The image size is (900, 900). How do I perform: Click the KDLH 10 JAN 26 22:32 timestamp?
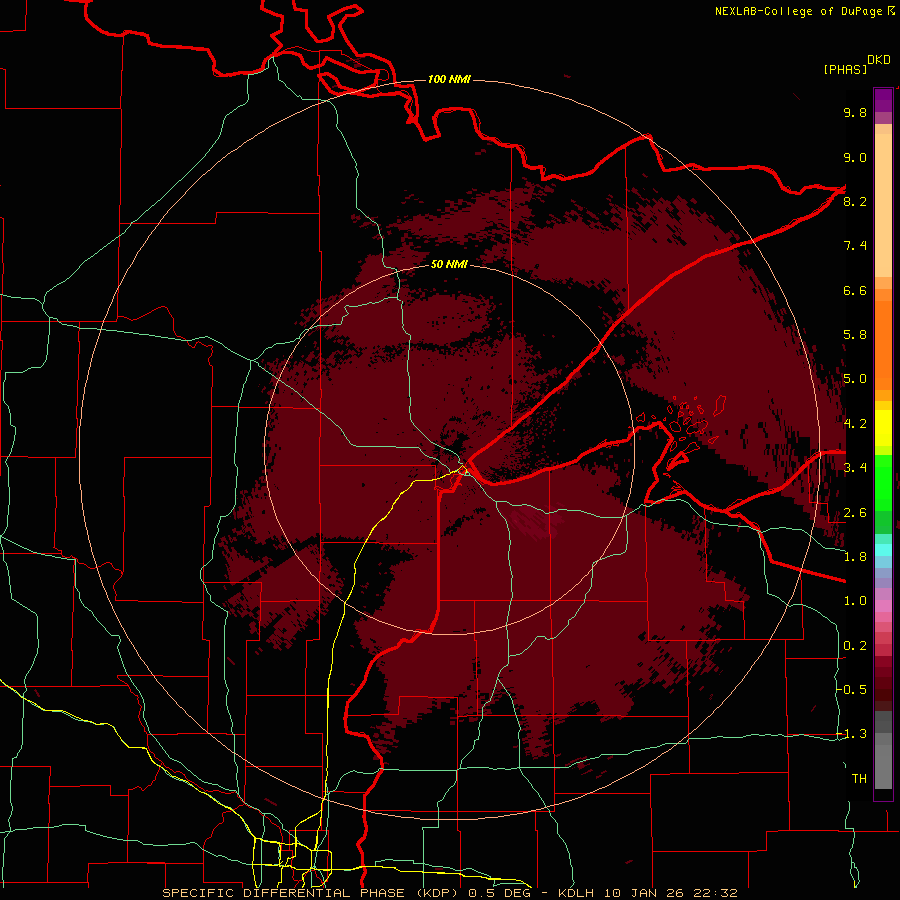[x=648, y=893]
